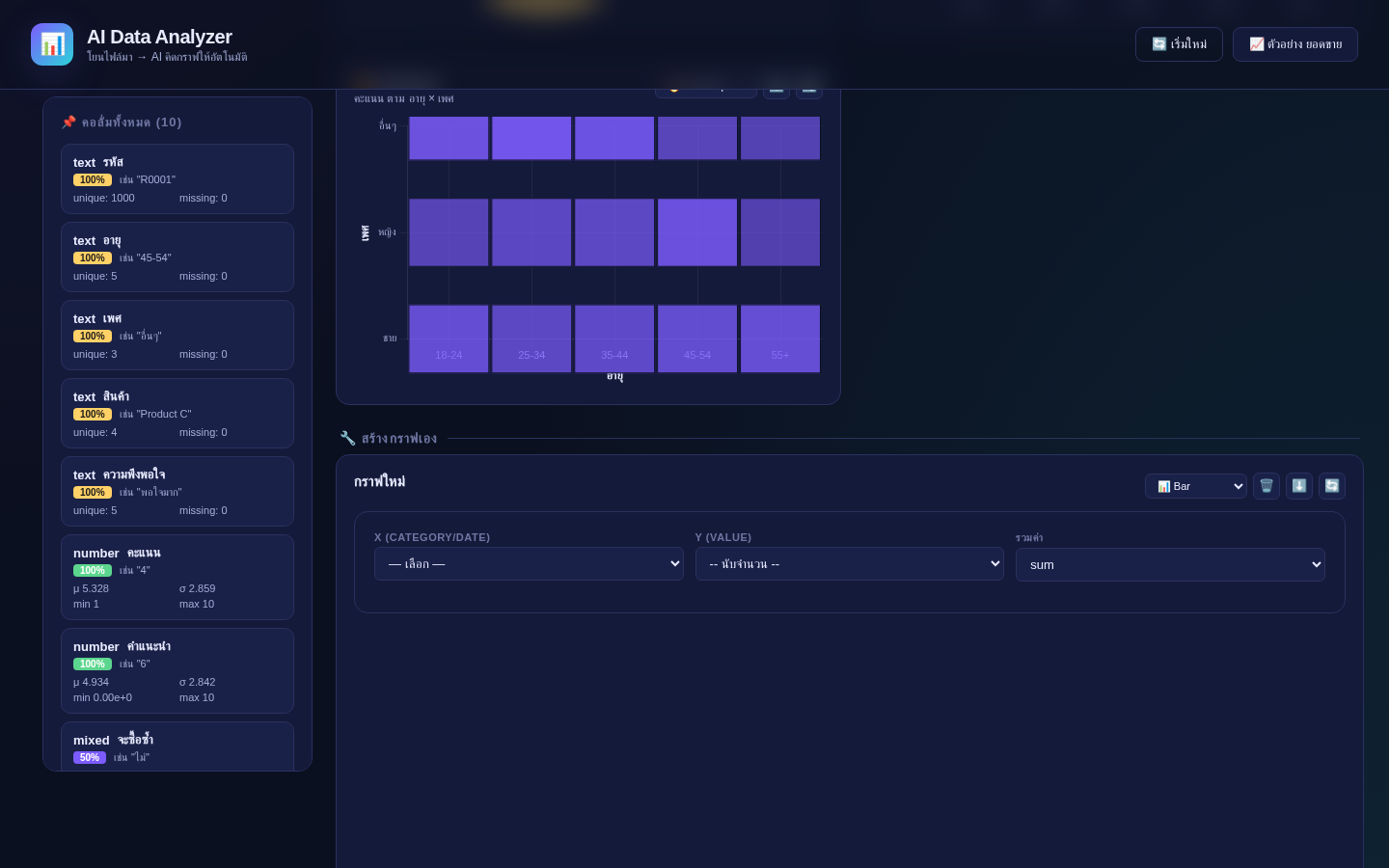Click the คอลัมน์ทั้งหมด (10) heading
The width and height of the screenshot is (1389, 868).
pyautogui.click(x=132, y=122)
